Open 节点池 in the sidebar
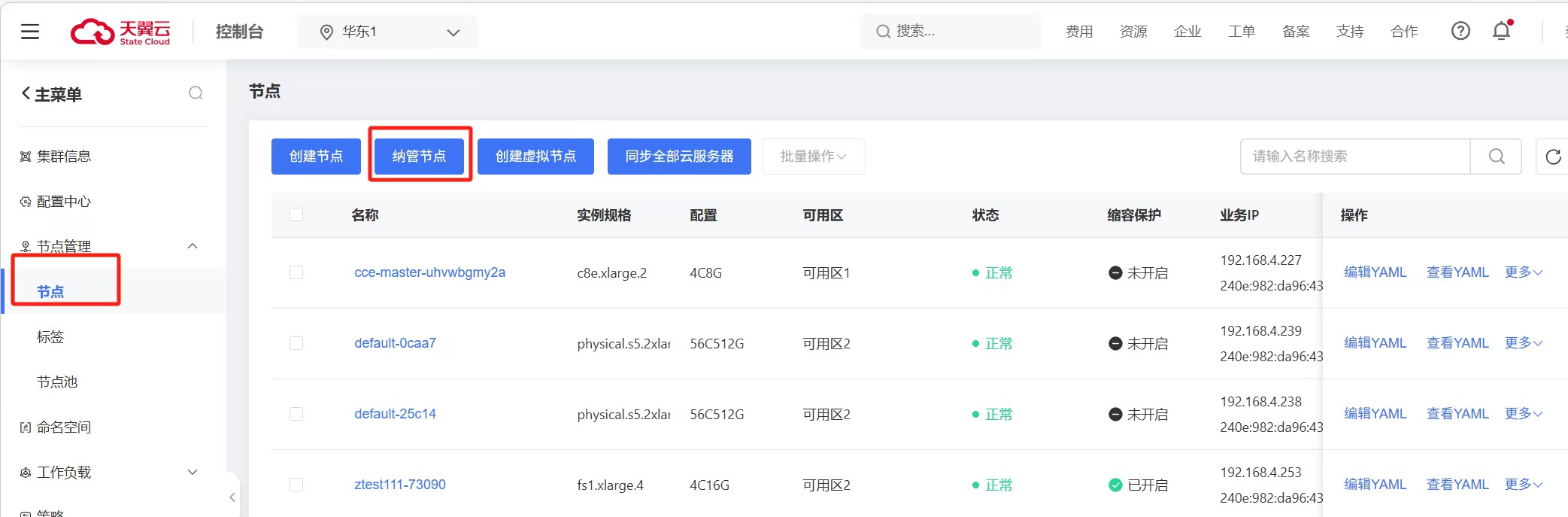1568x517 pixels. [x=57, y=382]
